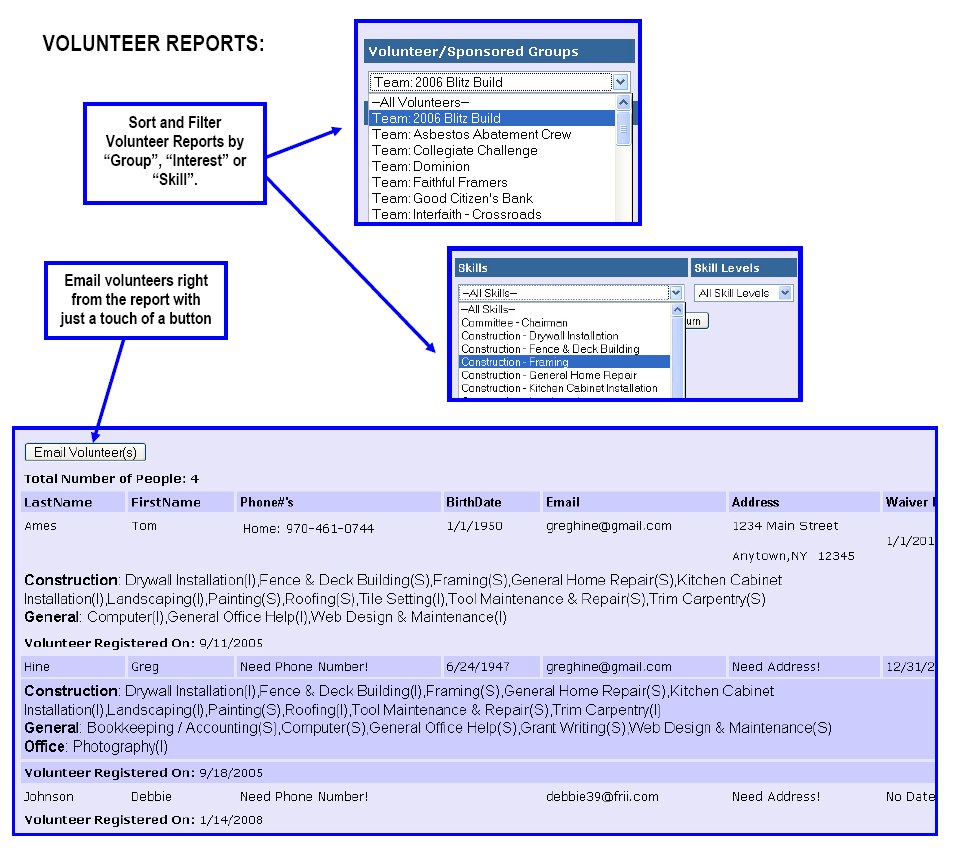This screenshot has width=954, height=856.
Task: Click email debbie39@frii.com
Action: pos(602,796)
